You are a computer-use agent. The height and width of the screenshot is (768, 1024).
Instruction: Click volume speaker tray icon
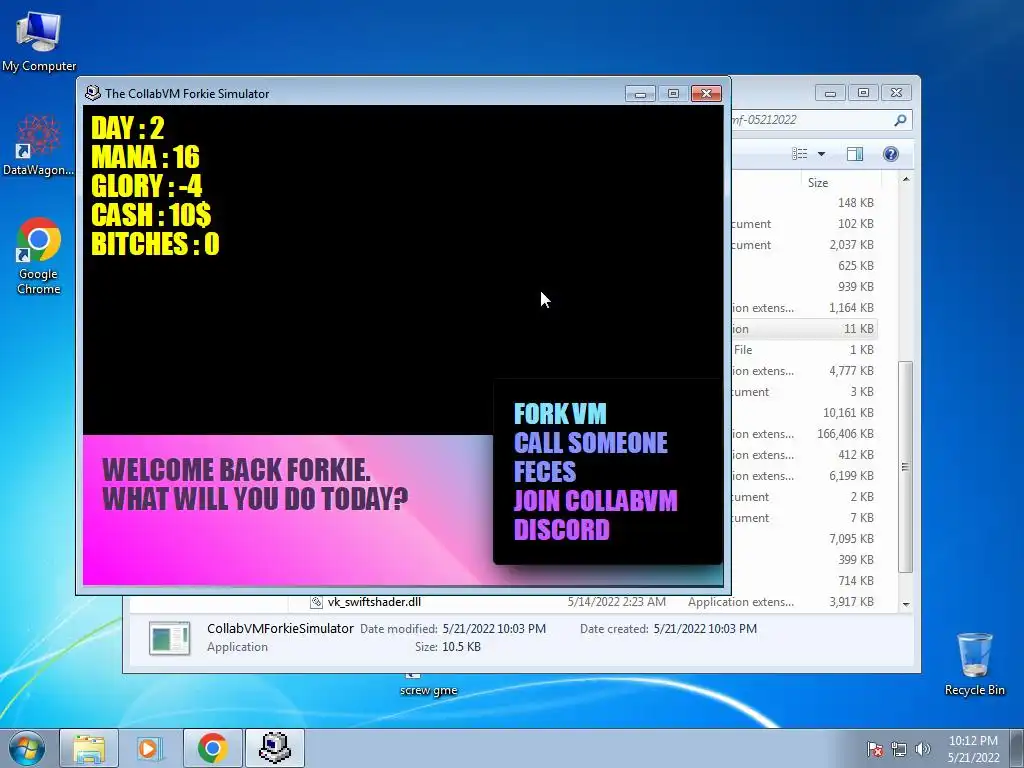(x=922, y=749)
